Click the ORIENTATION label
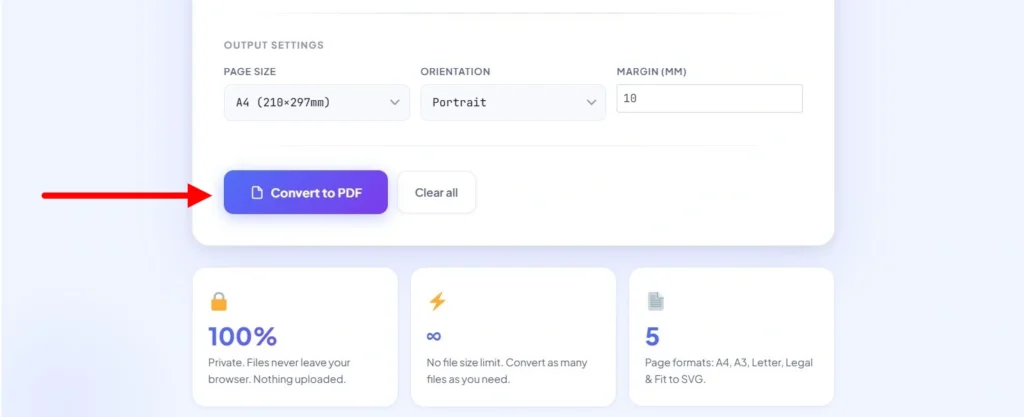This screenshot has height=417, width=1024. (455, 72)
